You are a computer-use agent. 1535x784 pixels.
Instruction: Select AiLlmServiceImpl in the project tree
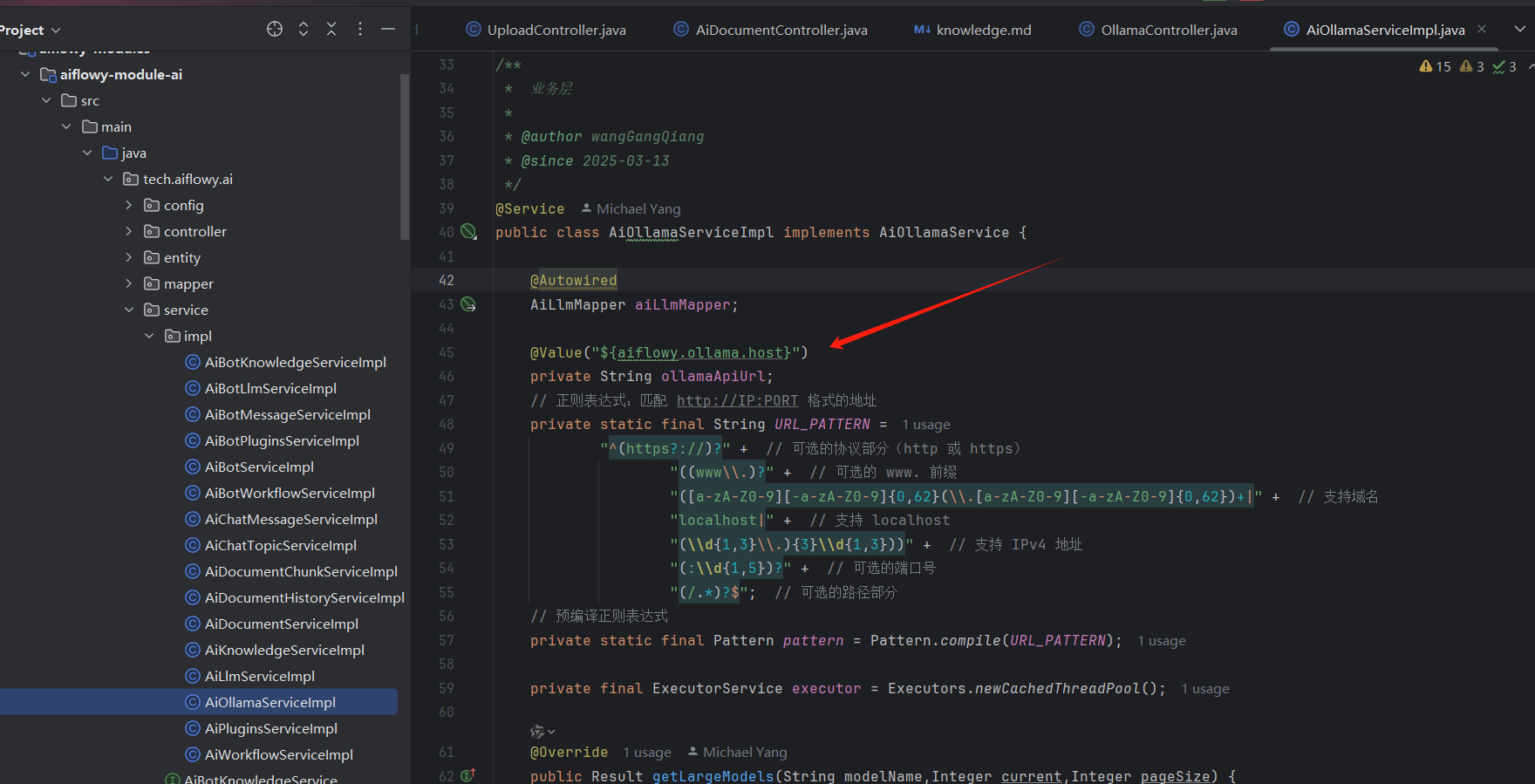point(260,676)
